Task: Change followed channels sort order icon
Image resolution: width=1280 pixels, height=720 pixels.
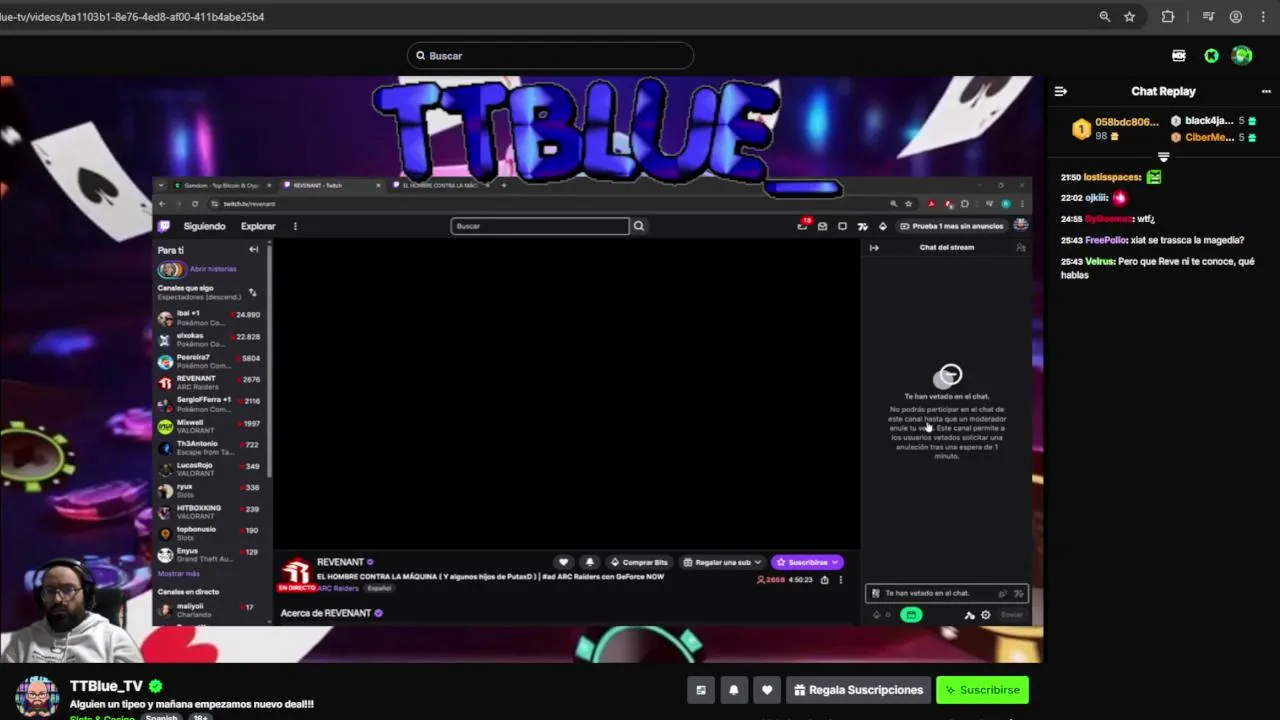Action: (252, 292)
